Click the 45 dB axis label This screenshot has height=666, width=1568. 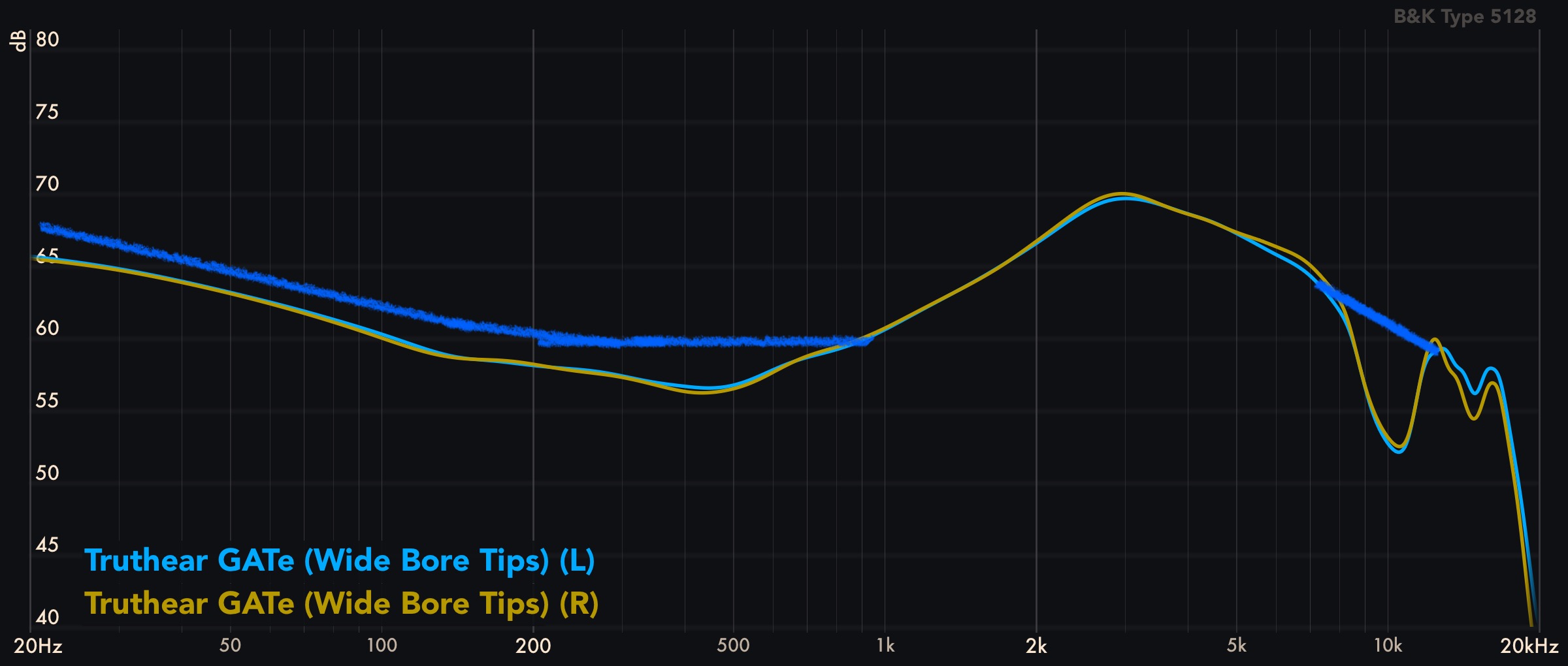pyautogui.click(x=47, y=545)
